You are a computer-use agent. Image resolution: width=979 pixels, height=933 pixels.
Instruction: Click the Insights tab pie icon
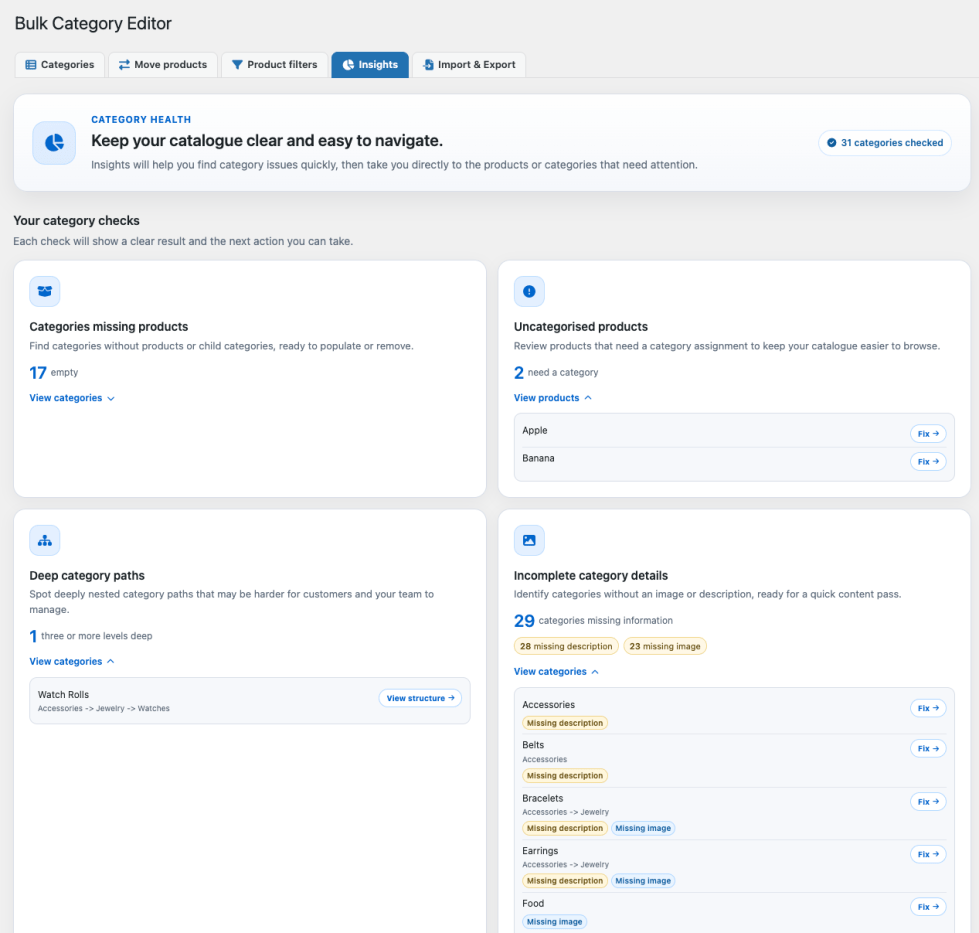point(348,64)
